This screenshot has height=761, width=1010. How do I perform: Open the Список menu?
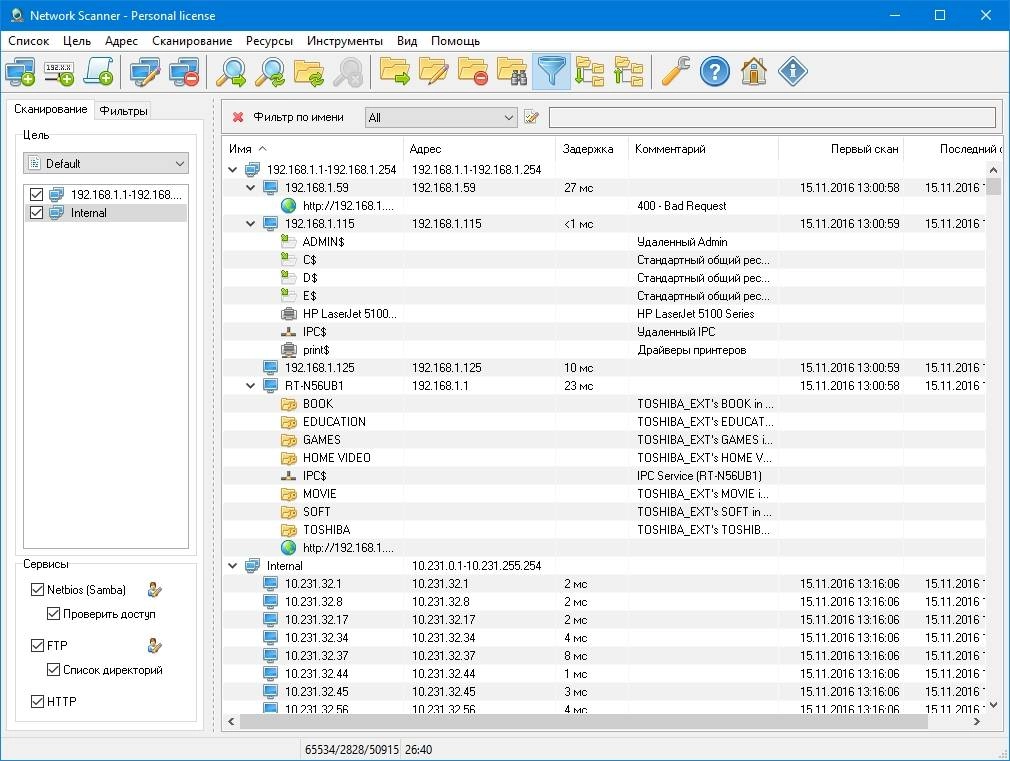[28, 41]
